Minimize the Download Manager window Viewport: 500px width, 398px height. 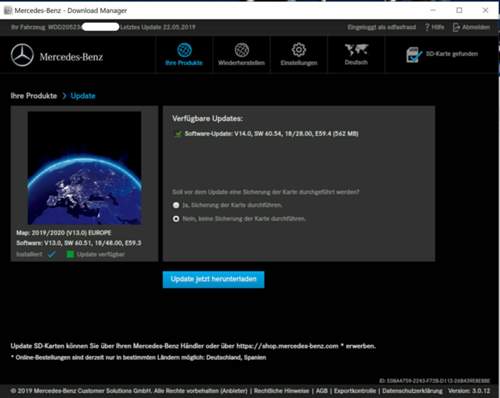click(433, 10)
